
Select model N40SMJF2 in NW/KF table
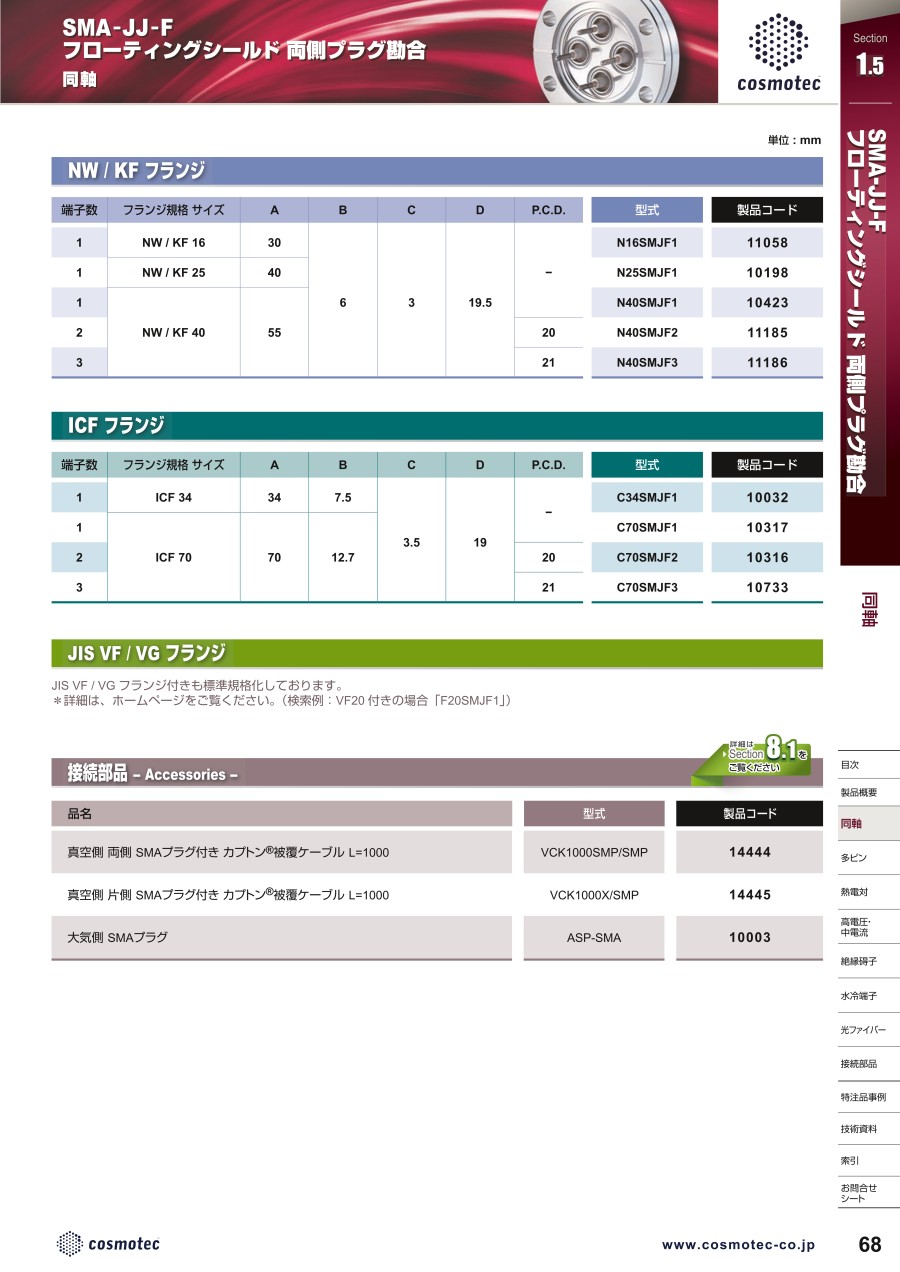click(x=647, y=333)
